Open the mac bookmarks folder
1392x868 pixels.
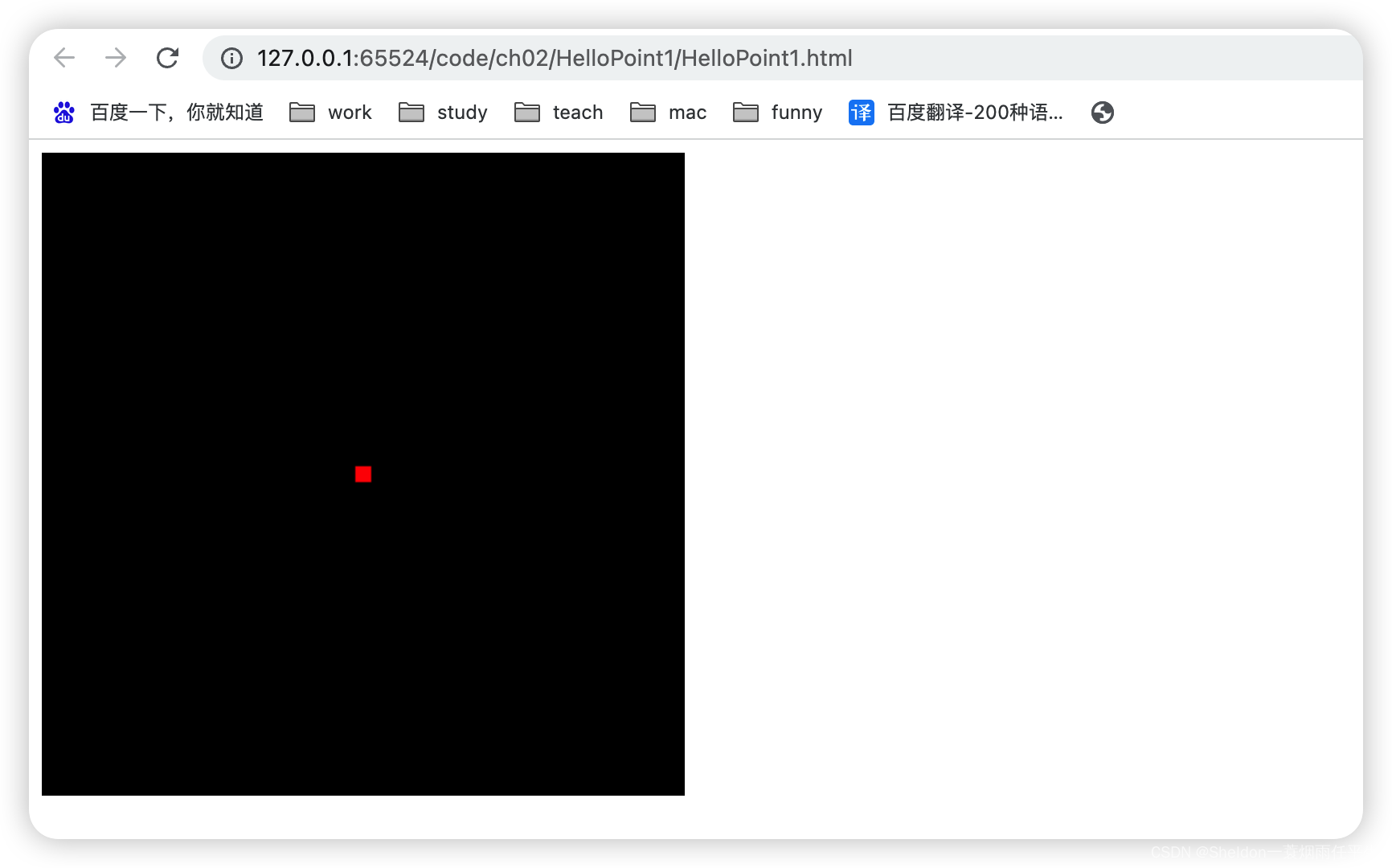(x=668, y=113)
